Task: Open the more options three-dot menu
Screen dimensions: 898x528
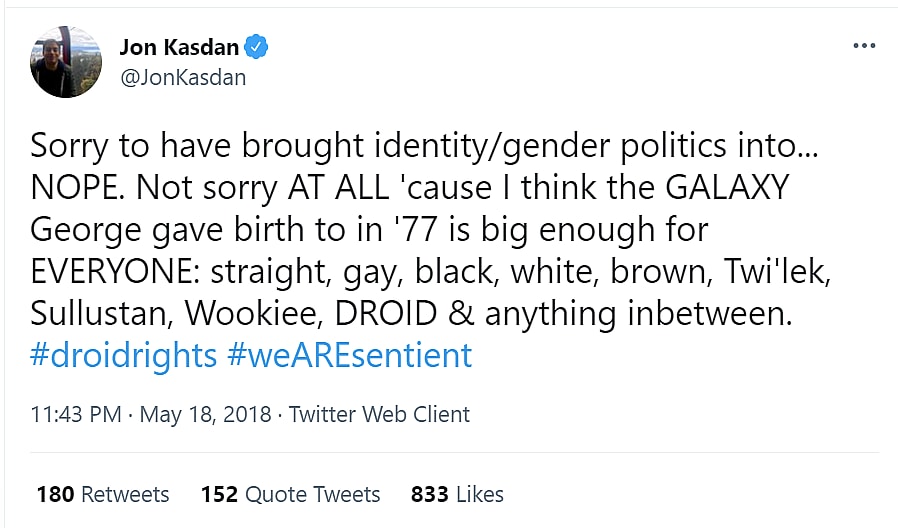Action: pos(863,46)
